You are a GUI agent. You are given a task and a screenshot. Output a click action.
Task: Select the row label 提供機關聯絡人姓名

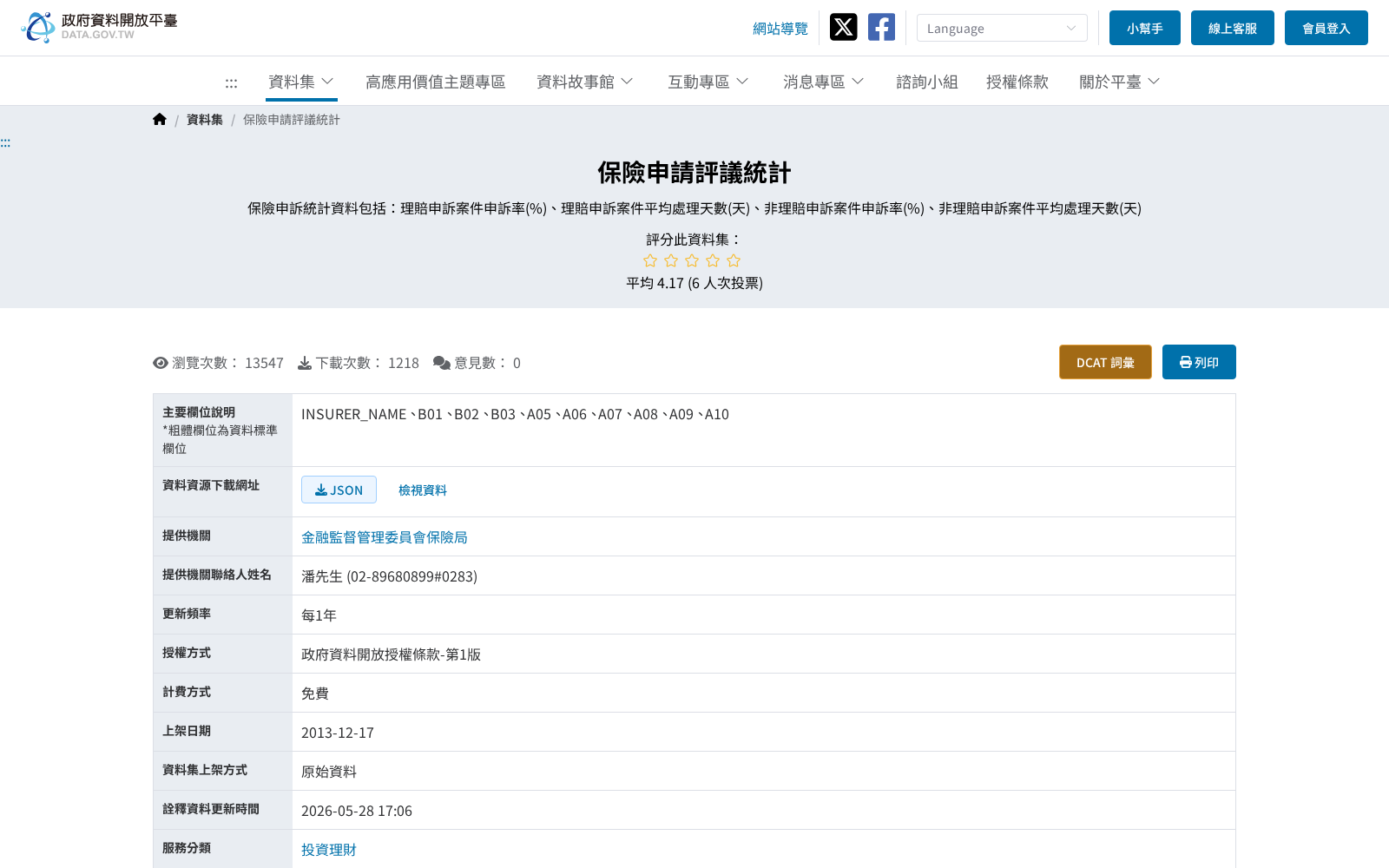217,575
